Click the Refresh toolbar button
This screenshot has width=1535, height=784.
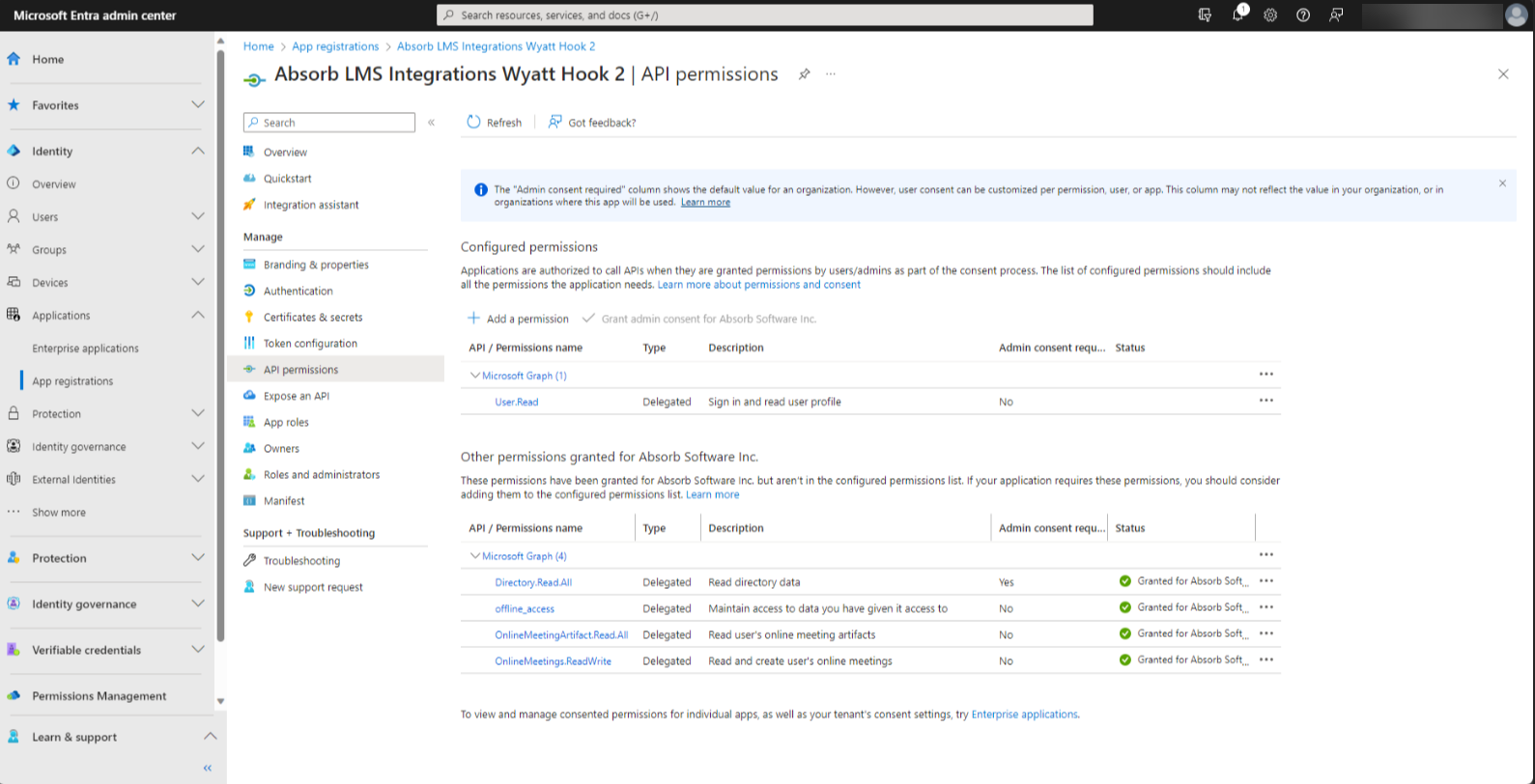494,123
